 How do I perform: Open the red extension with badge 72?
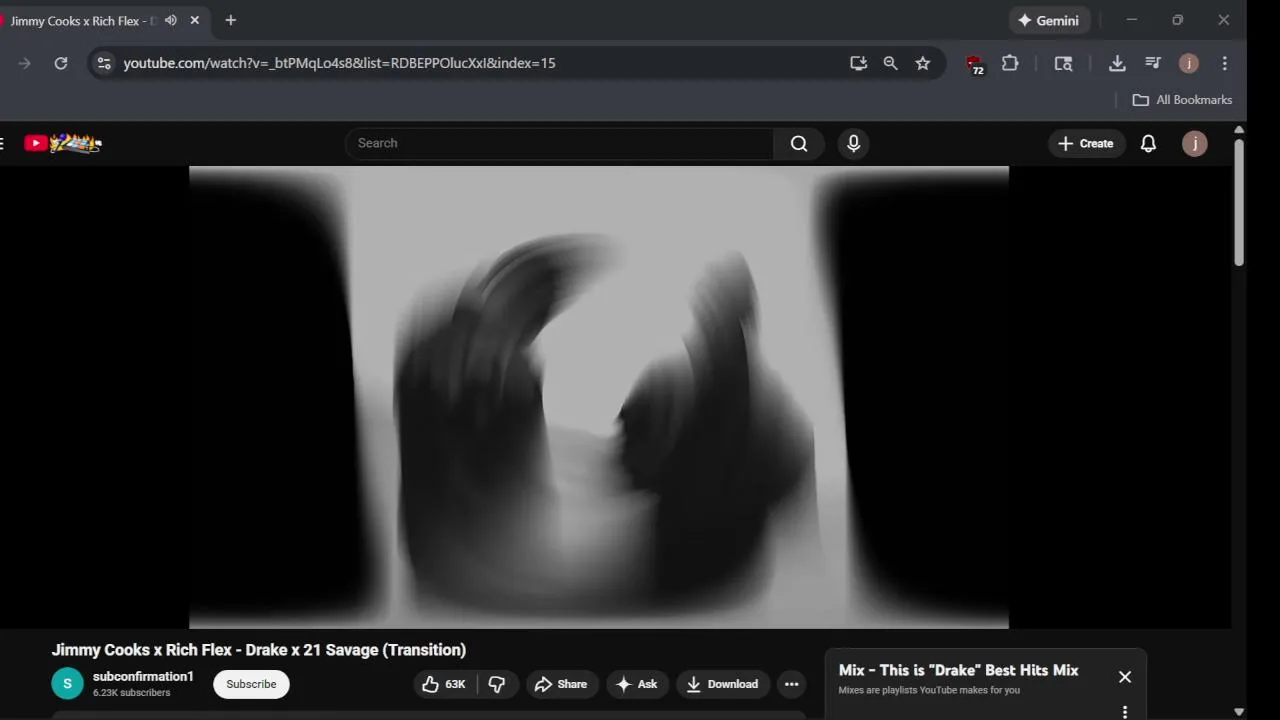tap(975, 64)
